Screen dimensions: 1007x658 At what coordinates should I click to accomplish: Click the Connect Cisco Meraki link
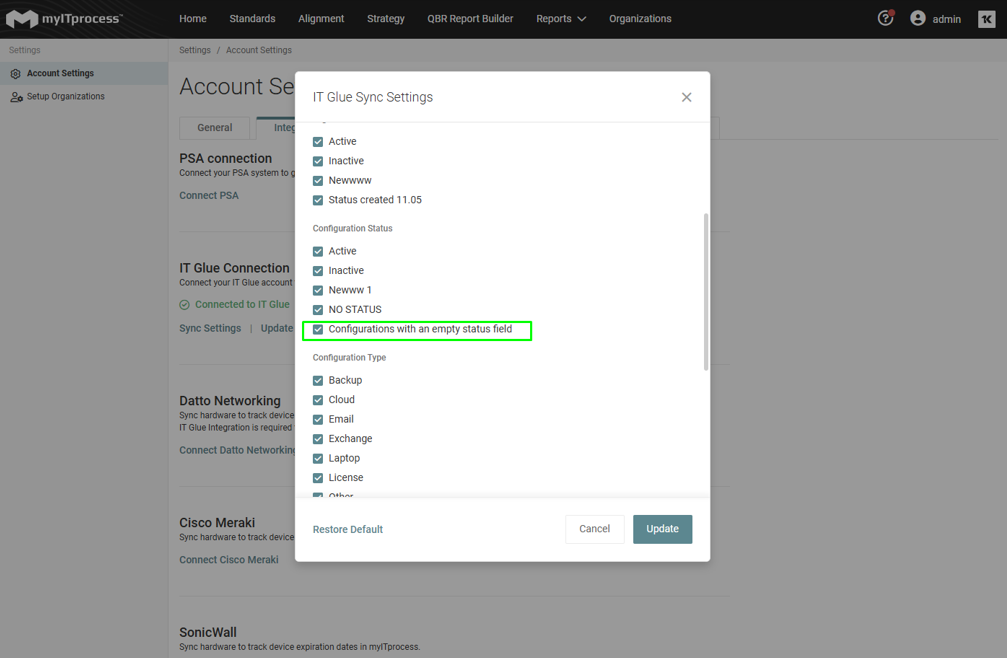coord(229,560)
